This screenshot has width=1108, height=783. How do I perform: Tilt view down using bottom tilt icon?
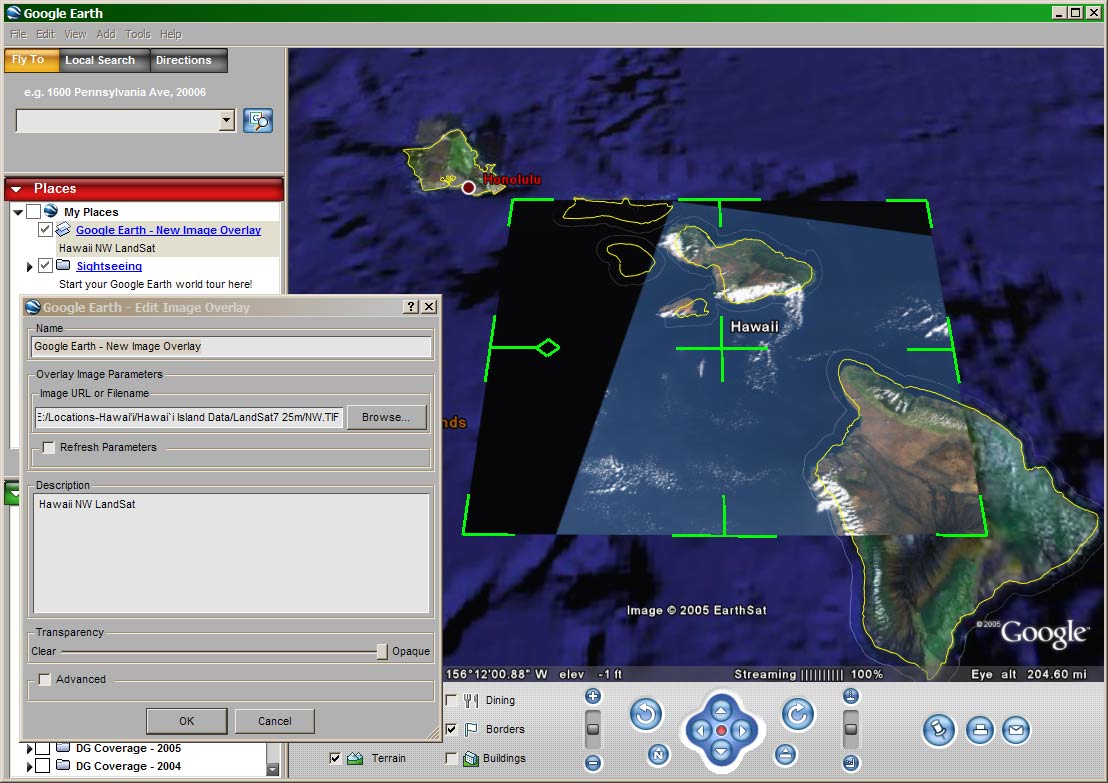(851, 763)
